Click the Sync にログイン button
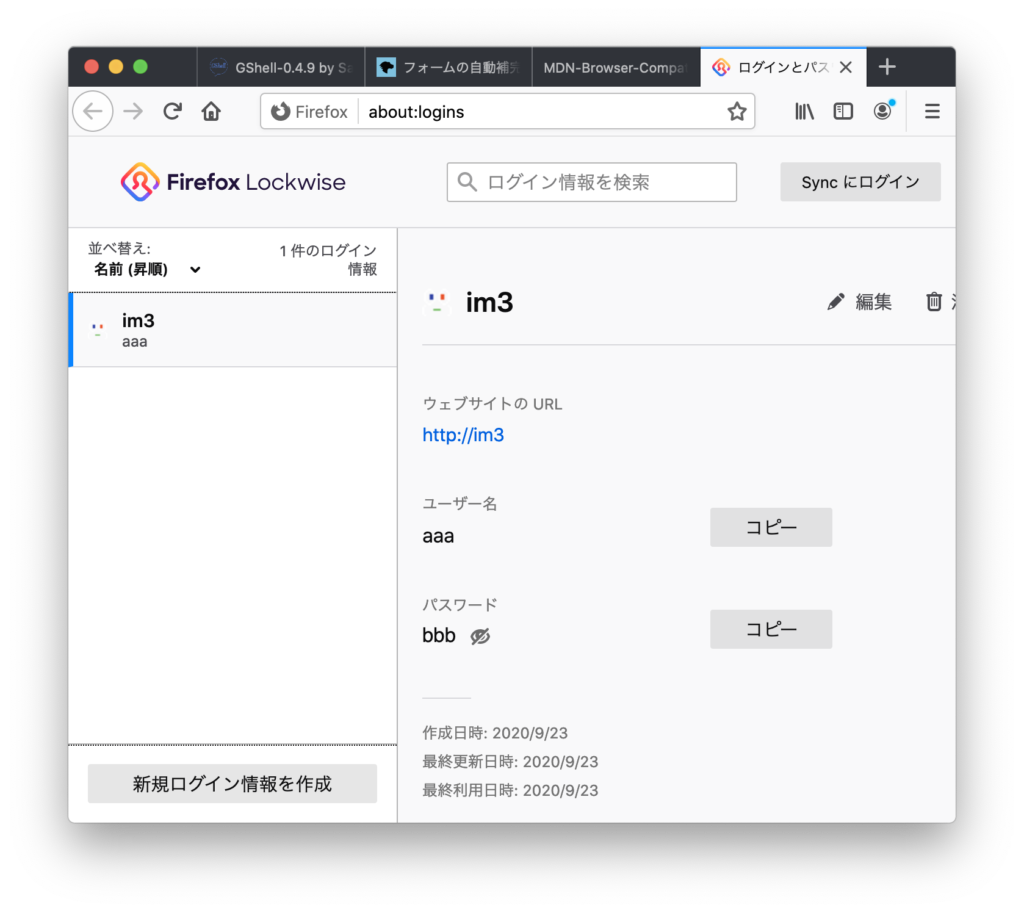The width and height of the screenshot is (1024, 913). (860, 182)
